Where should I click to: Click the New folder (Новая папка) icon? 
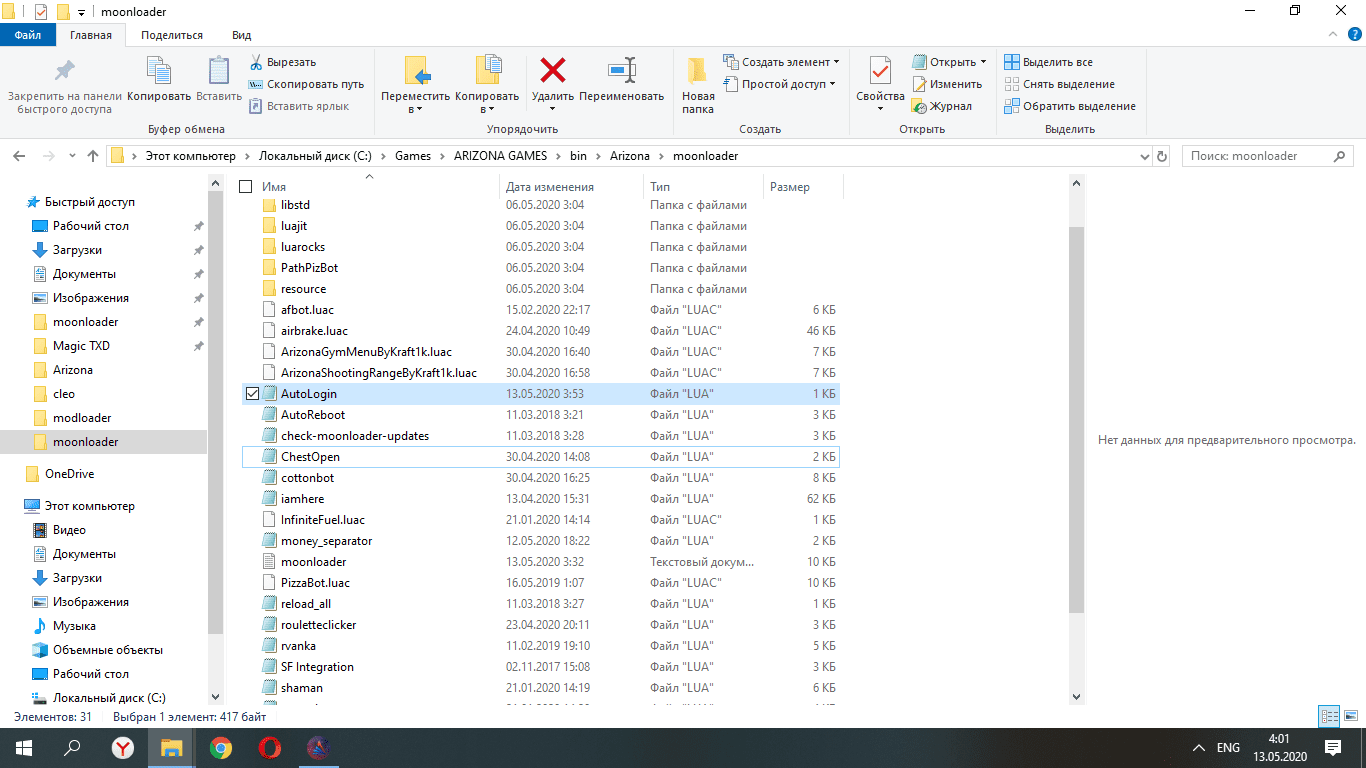pyautogui.click(x=698, y=71)
